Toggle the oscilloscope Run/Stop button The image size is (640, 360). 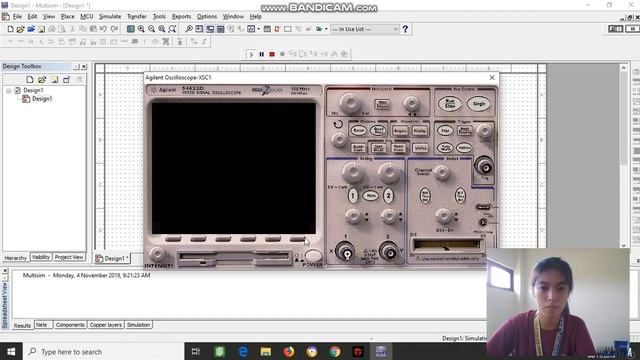click(450, 103)
